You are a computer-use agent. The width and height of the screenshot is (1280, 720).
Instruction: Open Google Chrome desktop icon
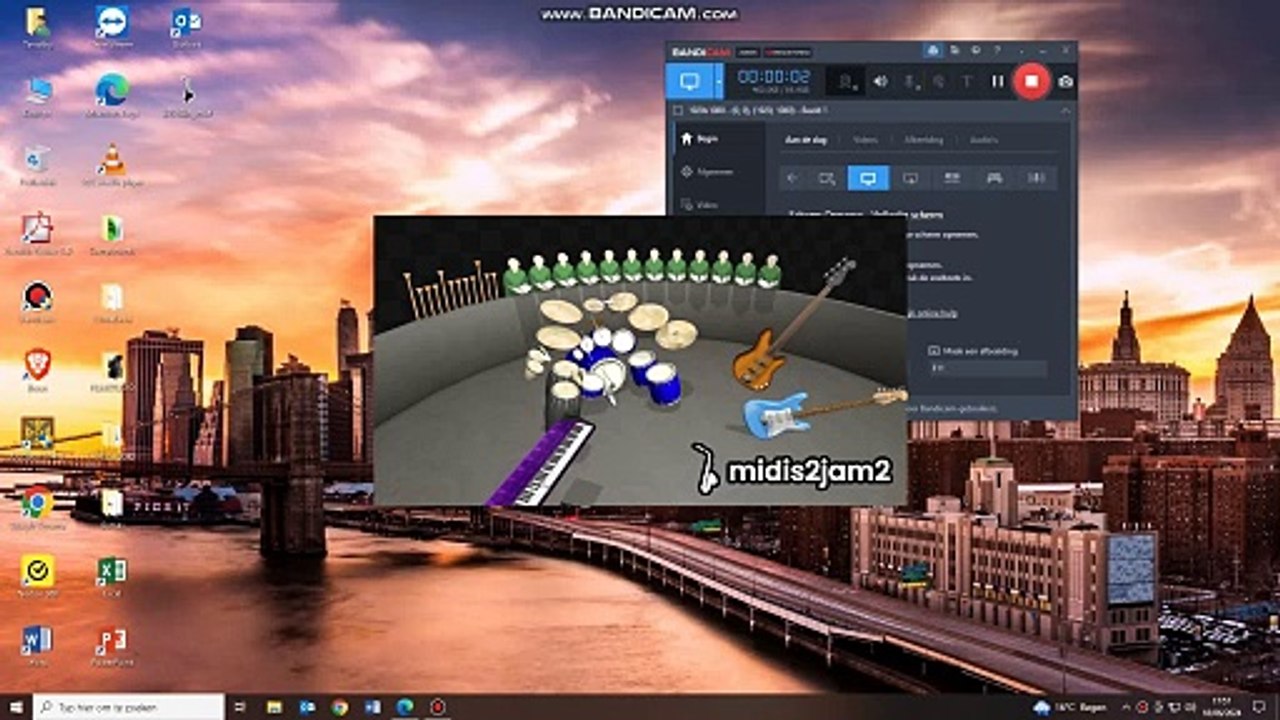coord(38,506)
